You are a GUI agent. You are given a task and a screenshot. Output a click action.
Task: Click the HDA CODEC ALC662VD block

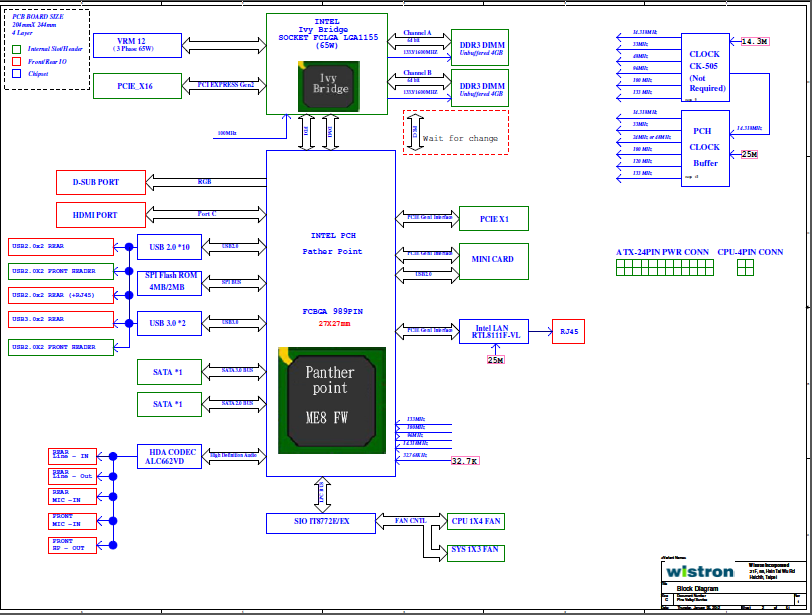[169, 456]
